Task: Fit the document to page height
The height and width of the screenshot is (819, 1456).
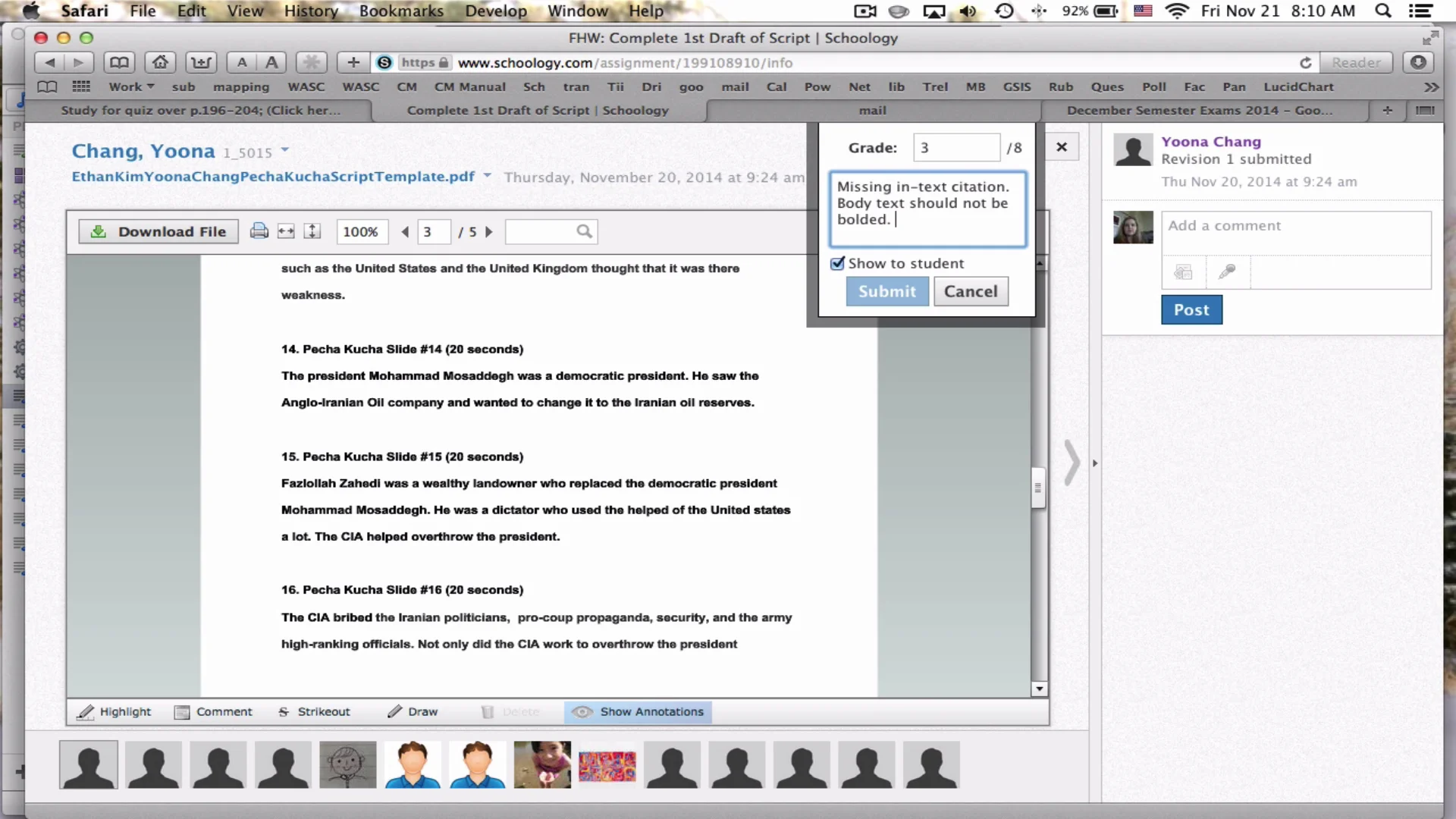Action: point(312,231)
